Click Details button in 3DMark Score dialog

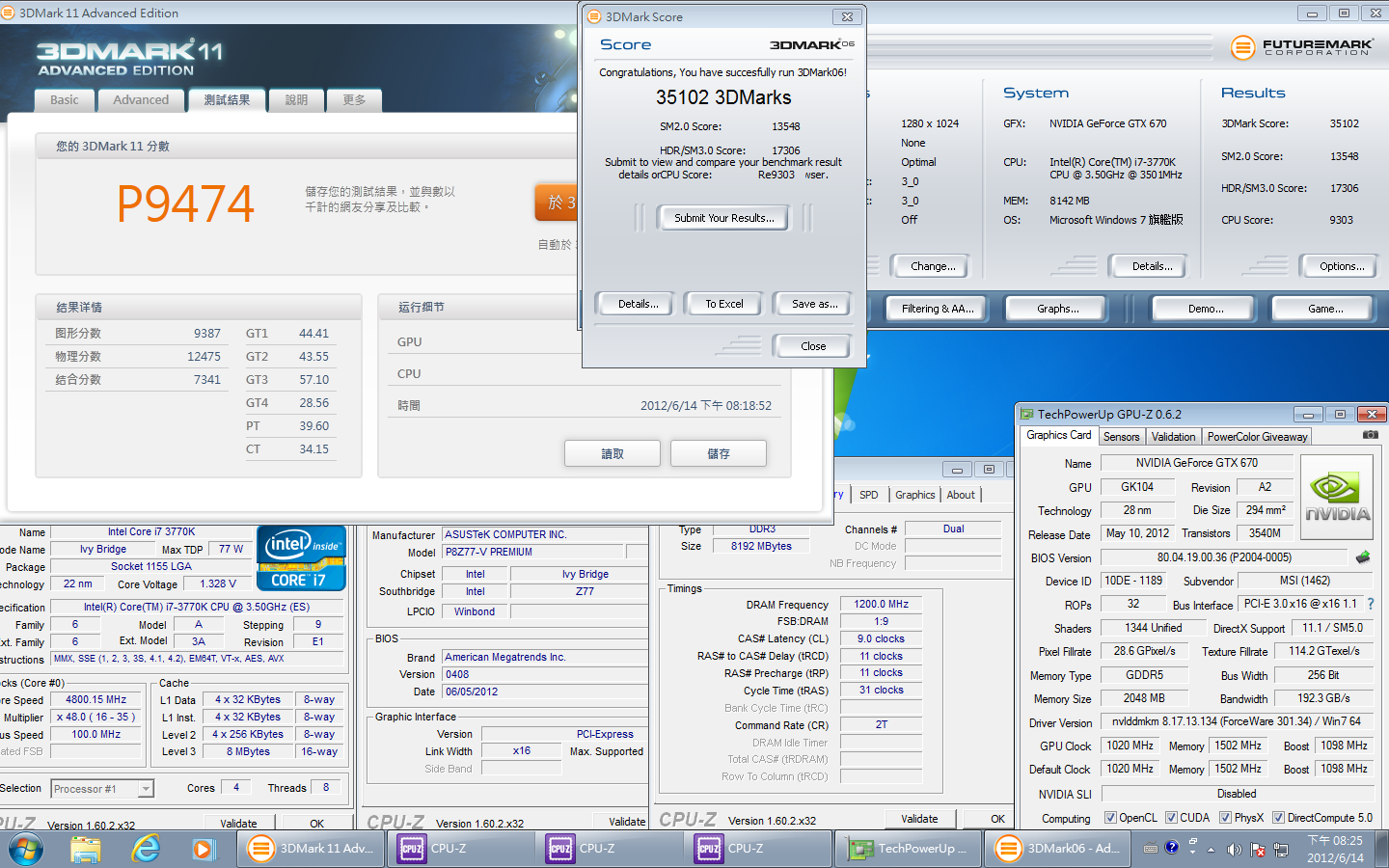click(x=639, y=304)
